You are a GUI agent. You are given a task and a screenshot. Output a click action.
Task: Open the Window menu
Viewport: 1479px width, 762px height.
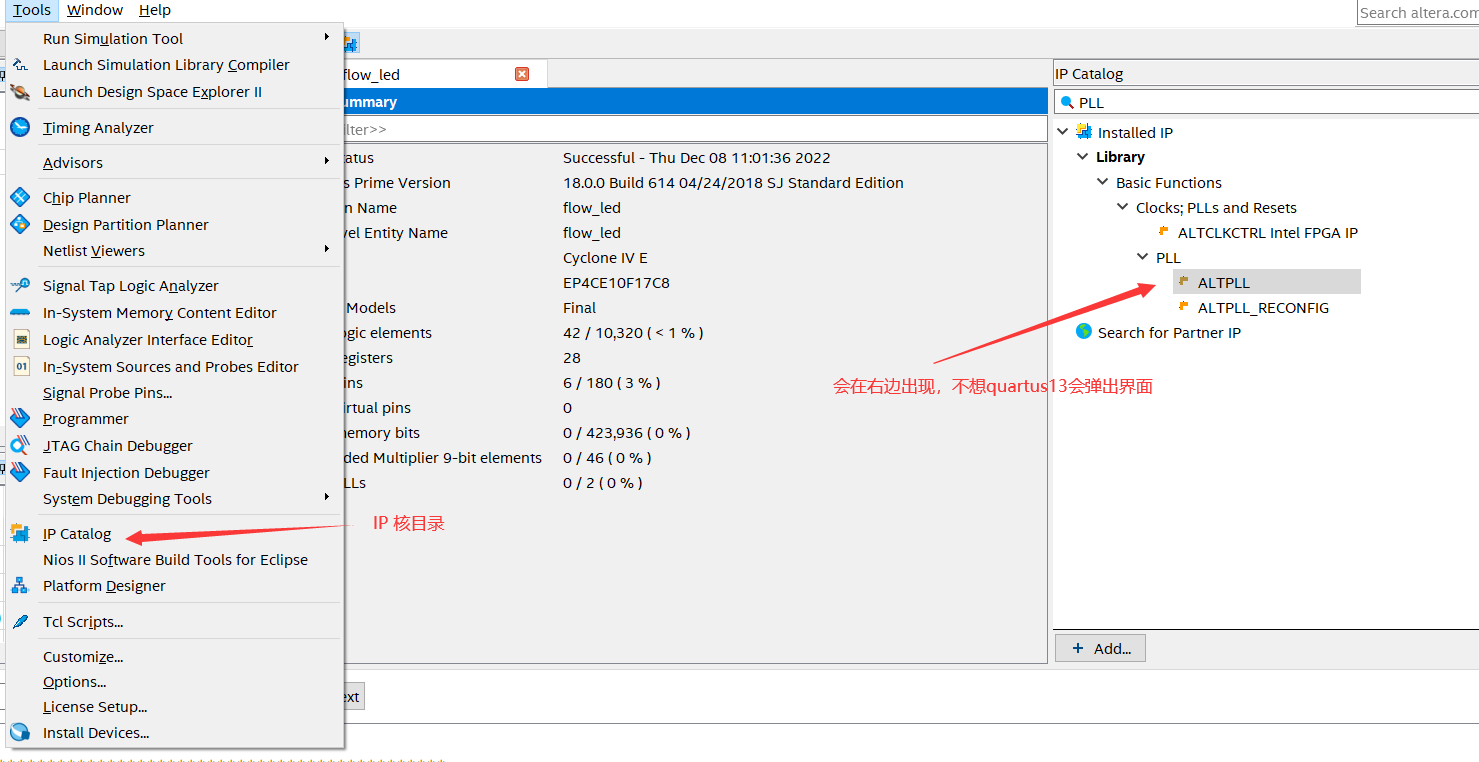pyautogui.click(x=95, y=10)
